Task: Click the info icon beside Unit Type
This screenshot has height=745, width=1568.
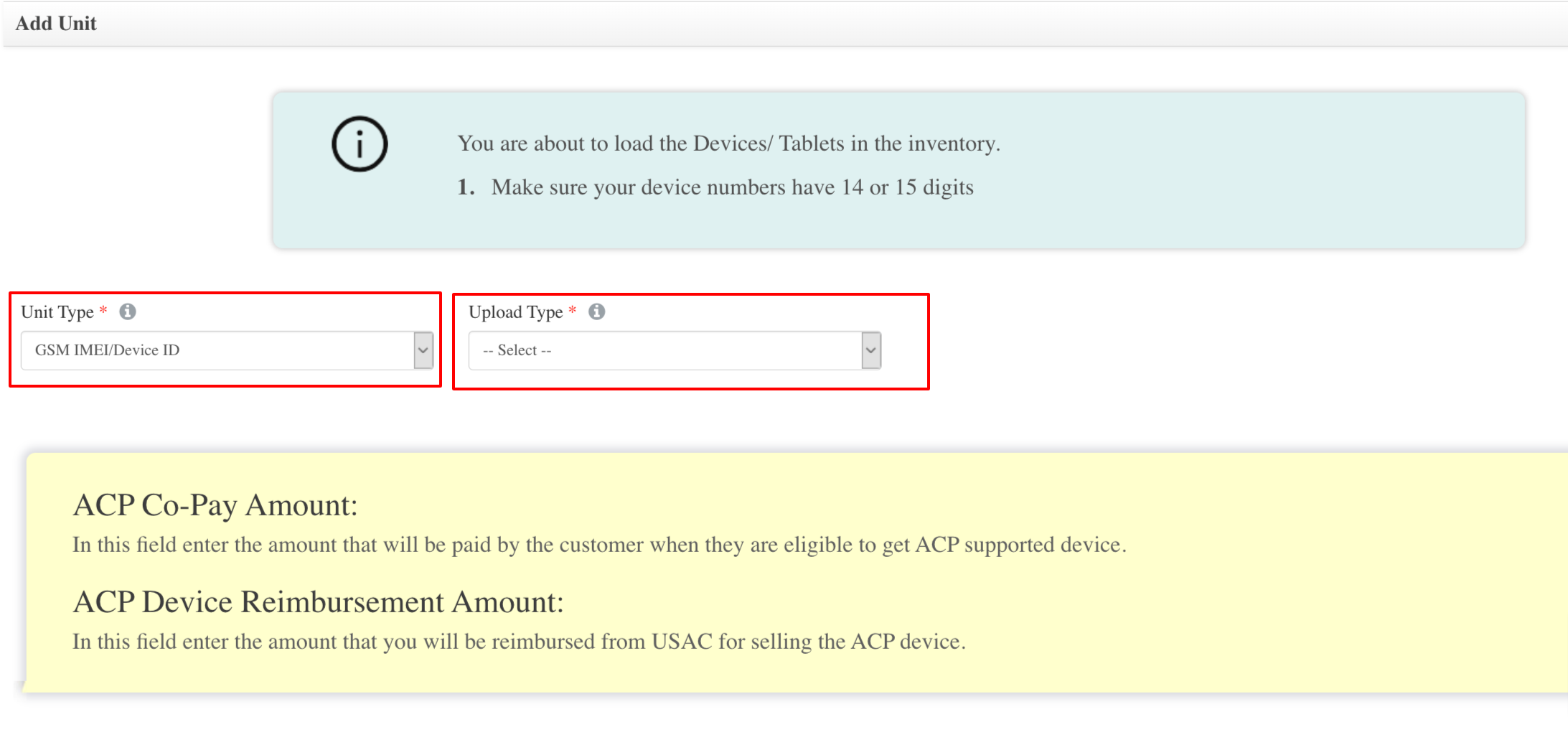Action: (x=128, y=311)
